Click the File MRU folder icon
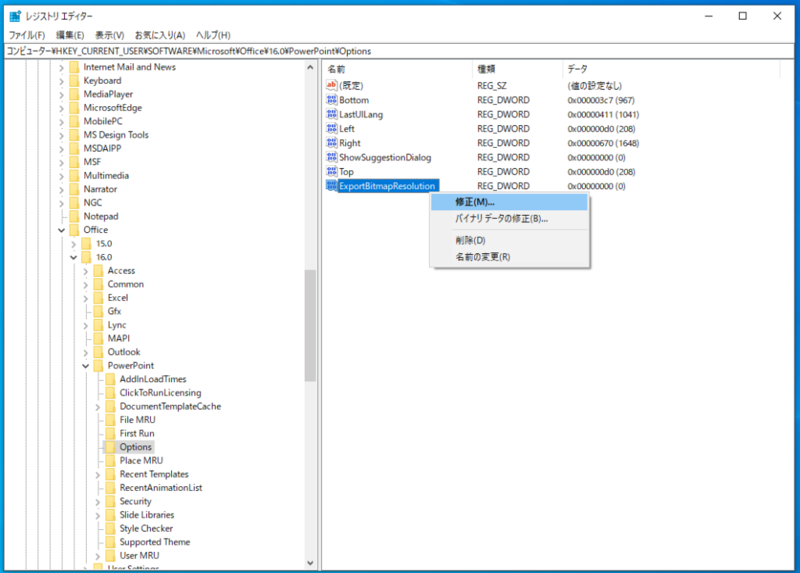Image resolution: width=800 pixels, height=573 pixels. point(110,420)
